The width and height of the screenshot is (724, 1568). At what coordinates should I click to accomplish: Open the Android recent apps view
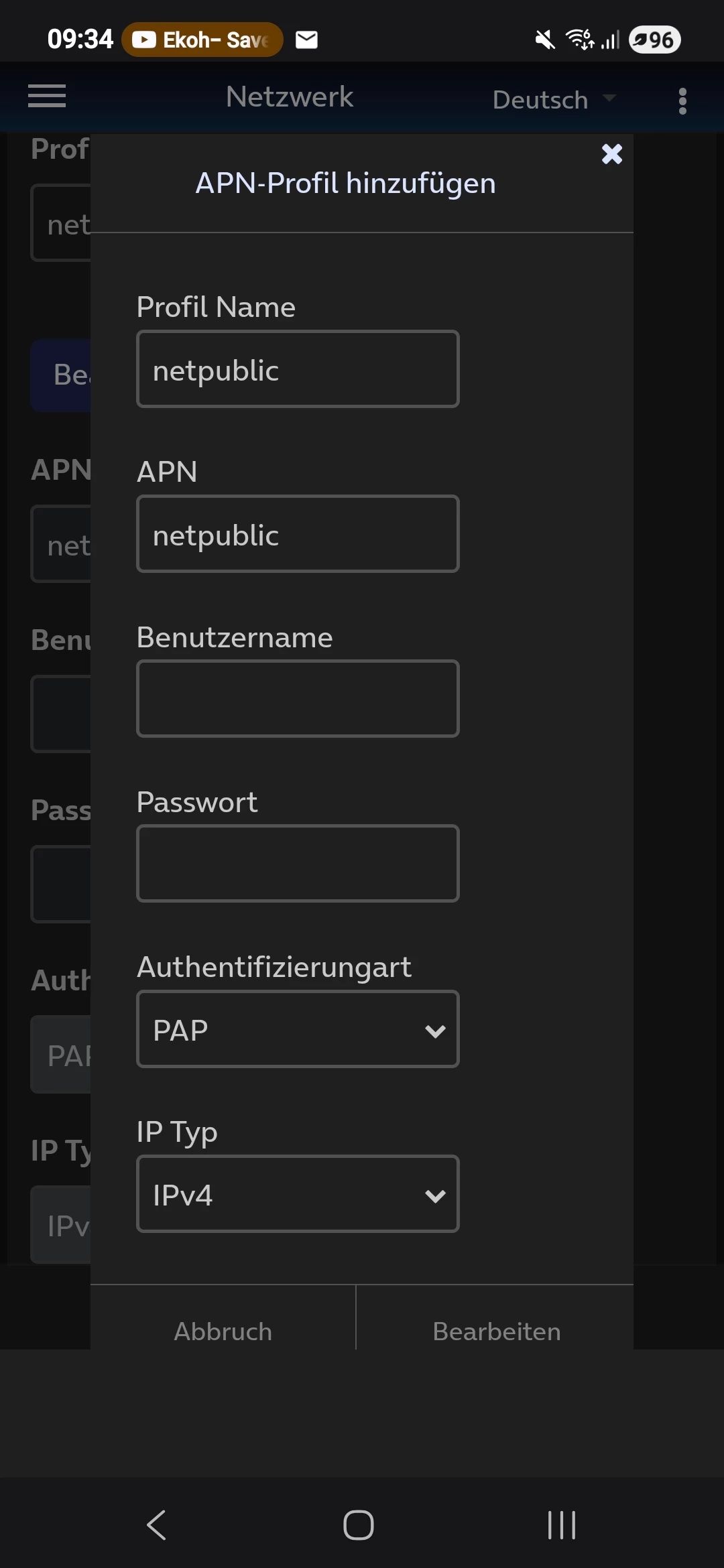pyautogui.click(x=561, y=1525)
